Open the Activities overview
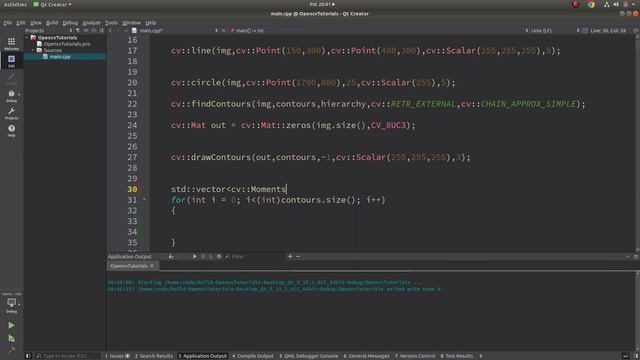This screenshot has width=640, height=360. (x=15, y=4)
